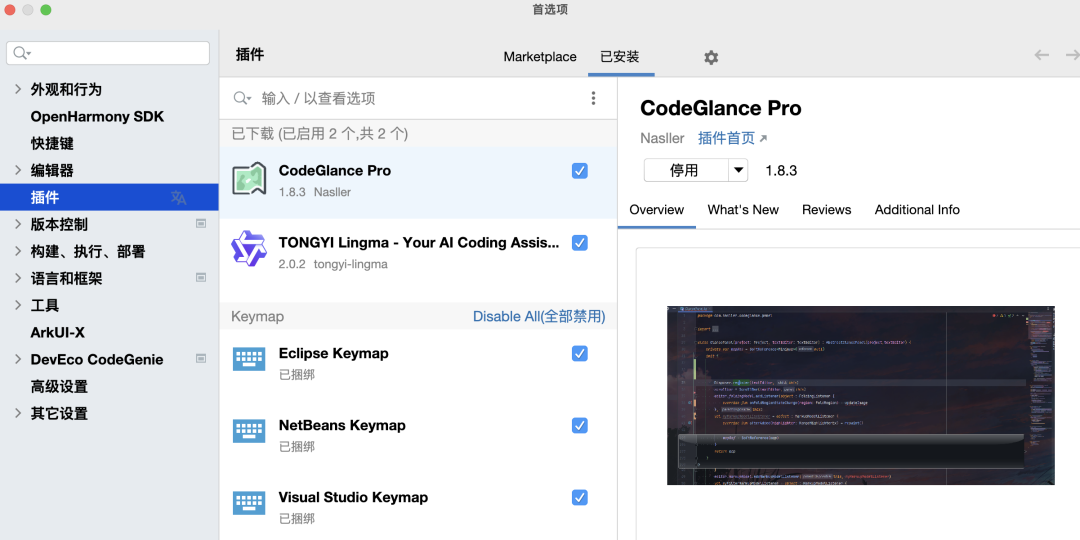
Task: Select OpenHarmony SDK in the sidebar
Action: coord(97,116)
